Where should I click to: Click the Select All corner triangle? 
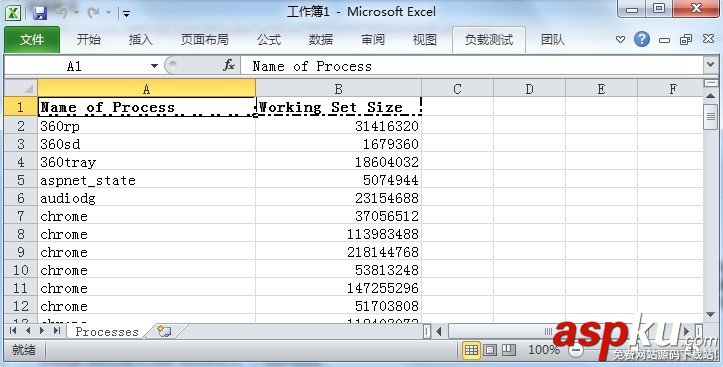[x=21, y=88]
